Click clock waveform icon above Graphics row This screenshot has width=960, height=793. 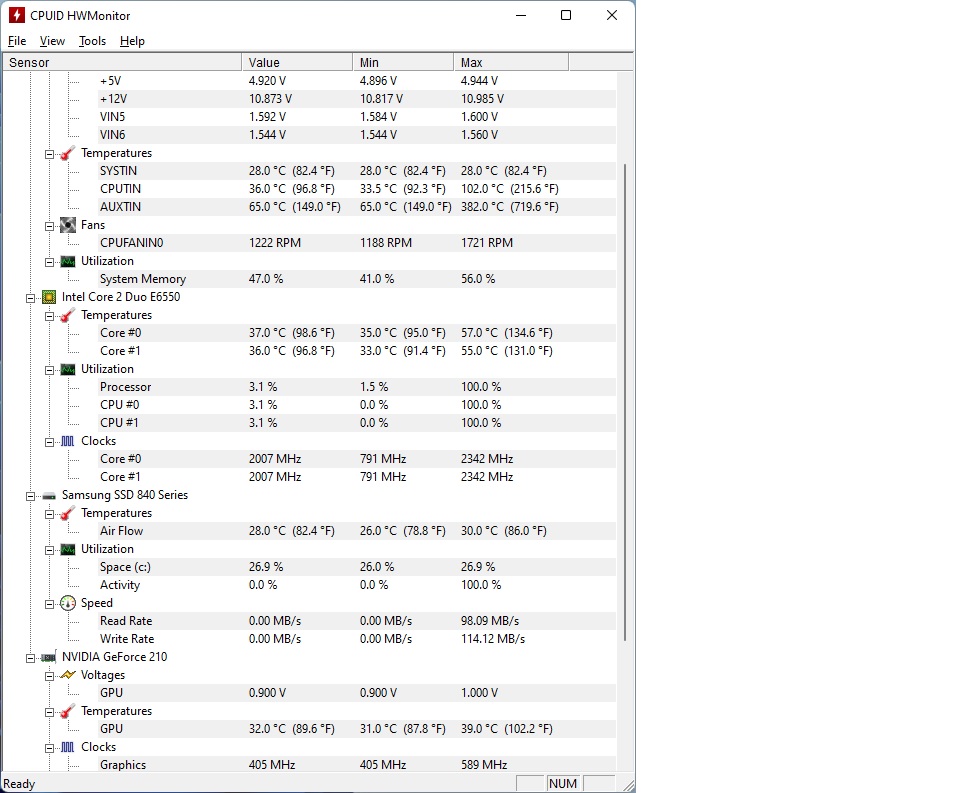click(x=68, y=748)
